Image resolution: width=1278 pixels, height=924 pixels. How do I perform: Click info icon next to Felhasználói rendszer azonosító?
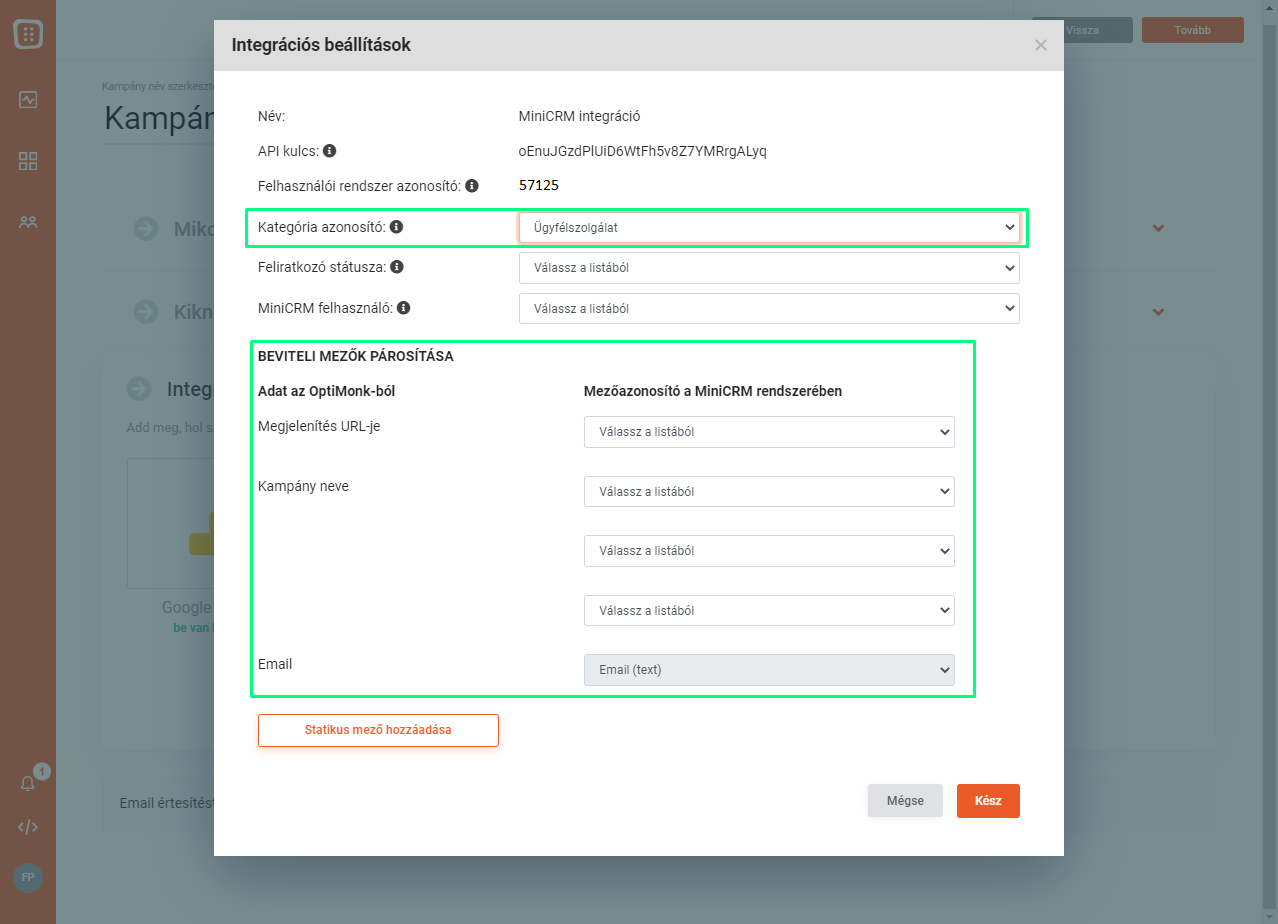(472, 185)
